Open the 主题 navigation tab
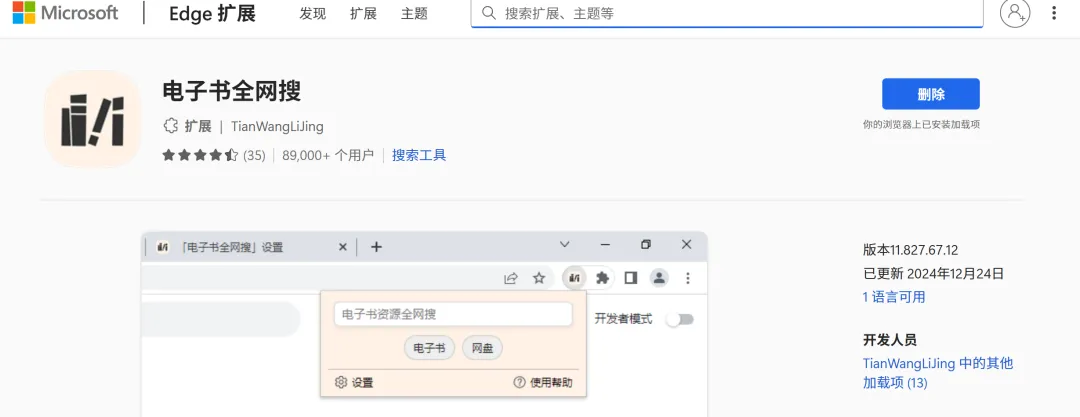The height and width of the screenshot is (417, 1080). coord(414,13)
